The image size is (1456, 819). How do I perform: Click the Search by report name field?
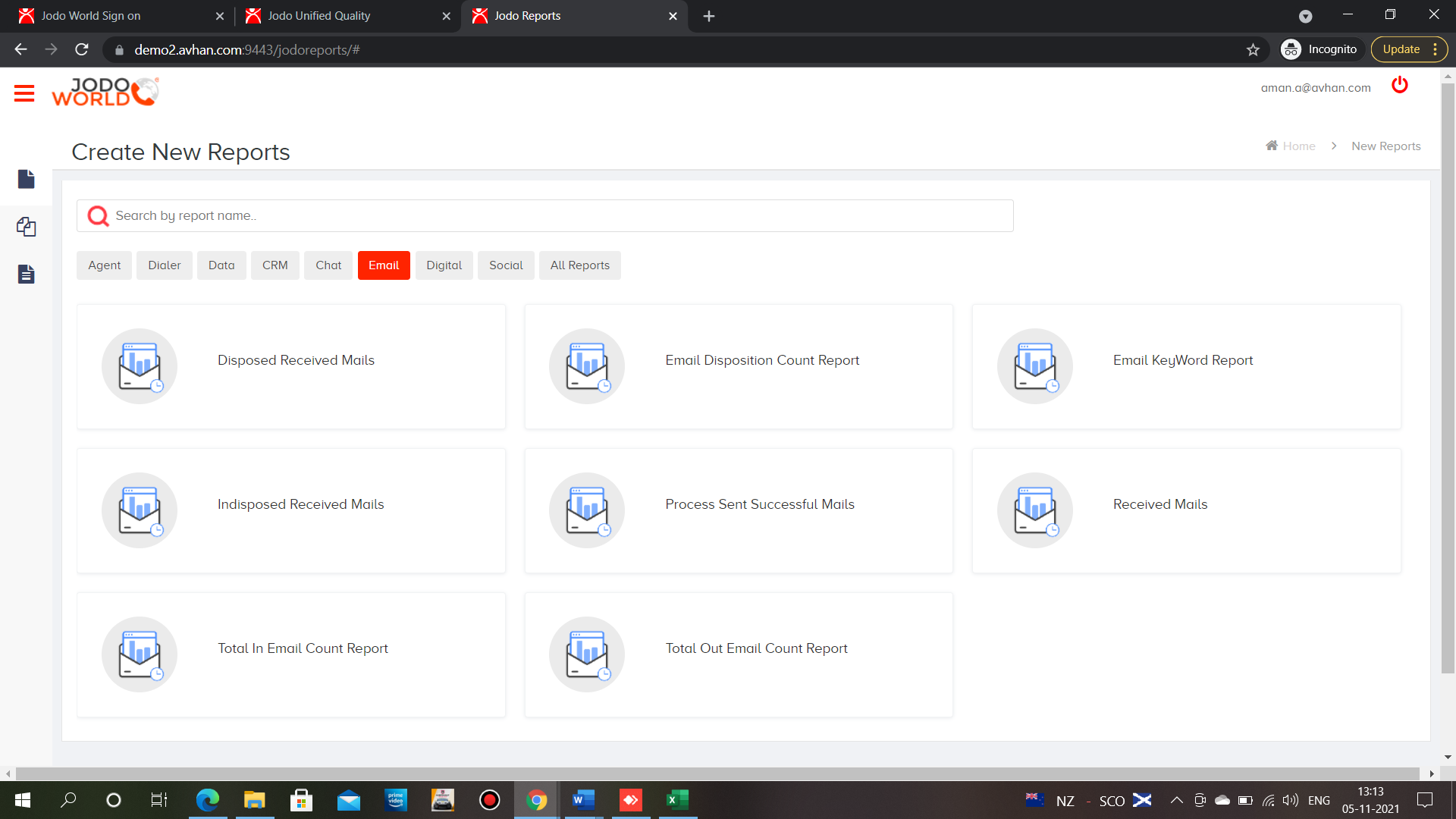pos(531,215)
